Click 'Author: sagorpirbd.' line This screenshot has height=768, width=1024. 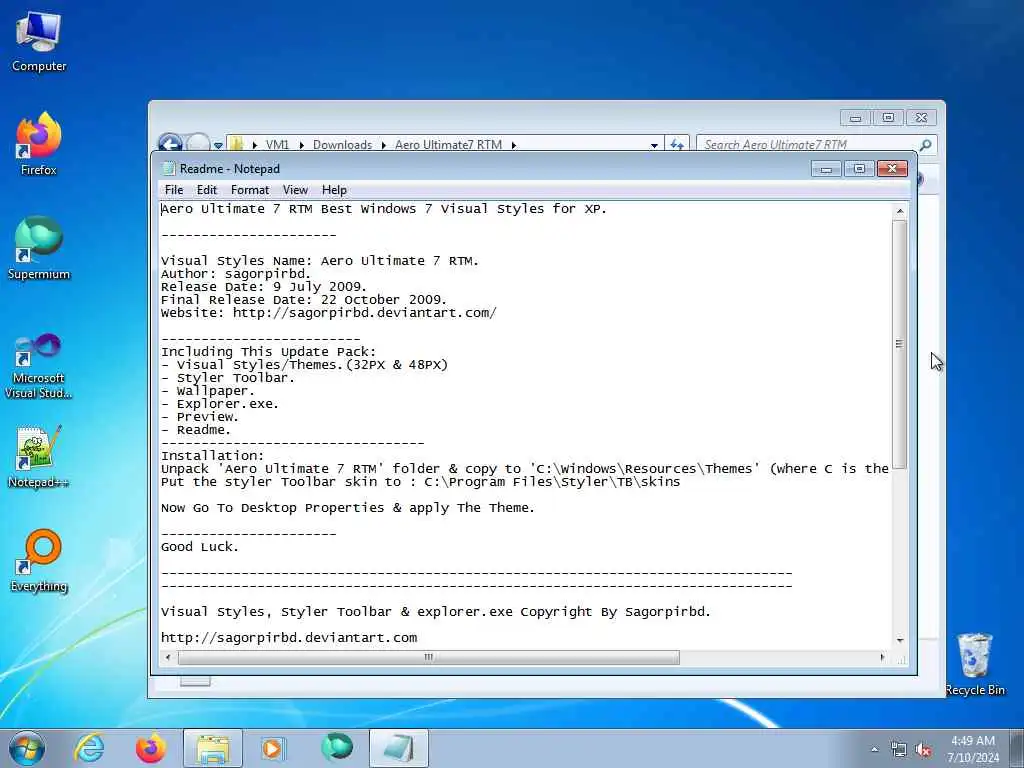236,274
